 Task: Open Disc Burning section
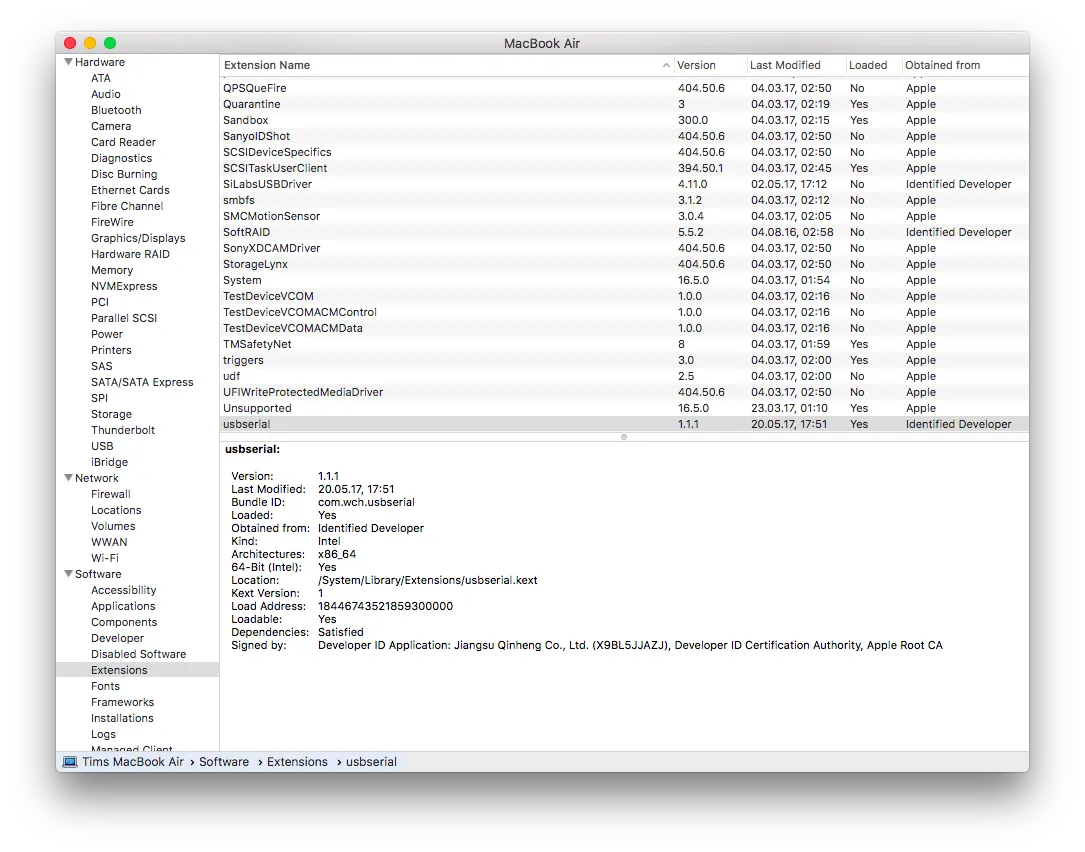tap(124, 174)
